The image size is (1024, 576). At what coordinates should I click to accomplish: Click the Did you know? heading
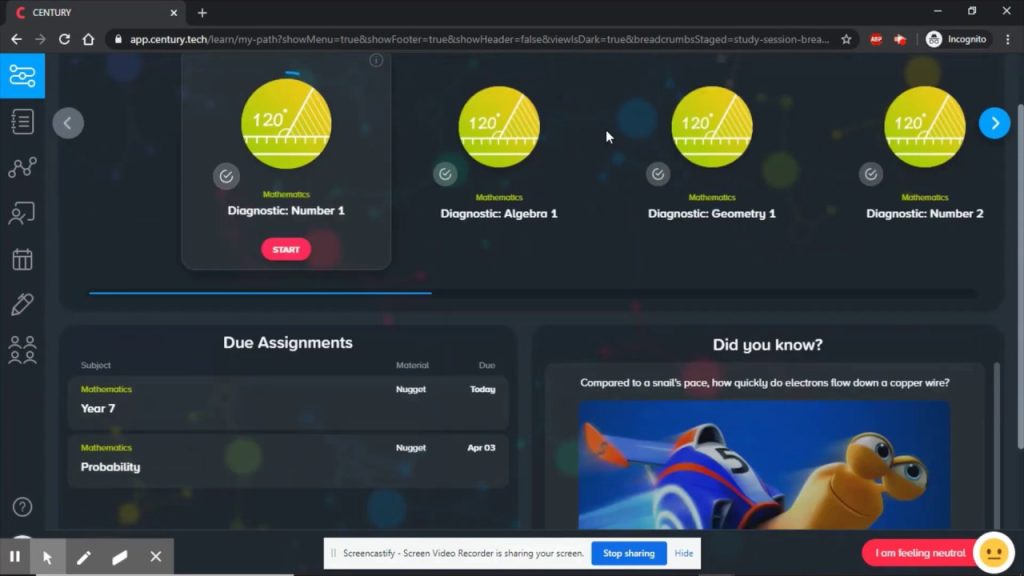click(767, 345)
